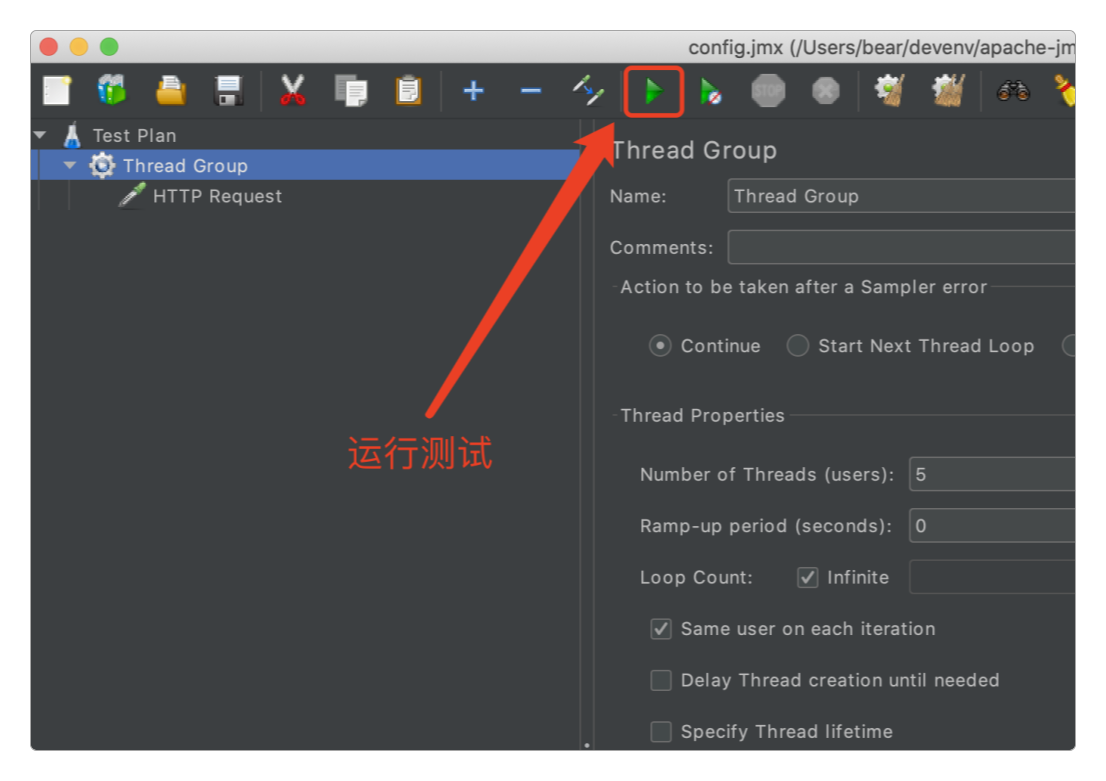This screenshot has width=1106, height=781.
Task: Uncheck the Infinite loop count checkbox
Action: pyautogui.click(x=808, y=578)
